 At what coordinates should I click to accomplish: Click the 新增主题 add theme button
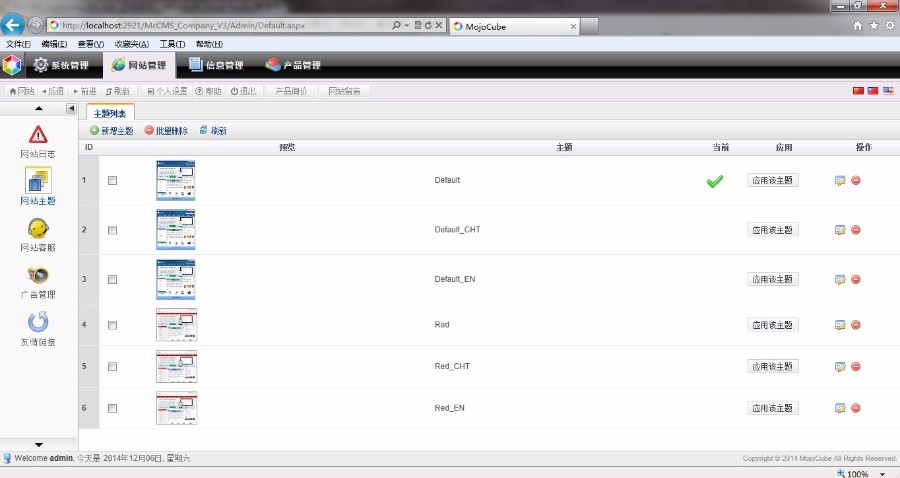[x=111, y=131]
